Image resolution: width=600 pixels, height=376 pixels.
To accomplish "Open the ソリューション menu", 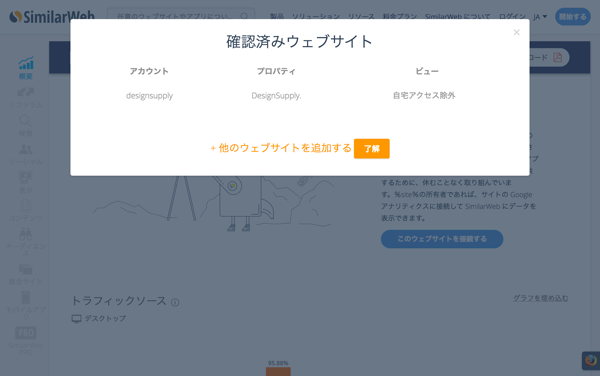I will [316, 16].
